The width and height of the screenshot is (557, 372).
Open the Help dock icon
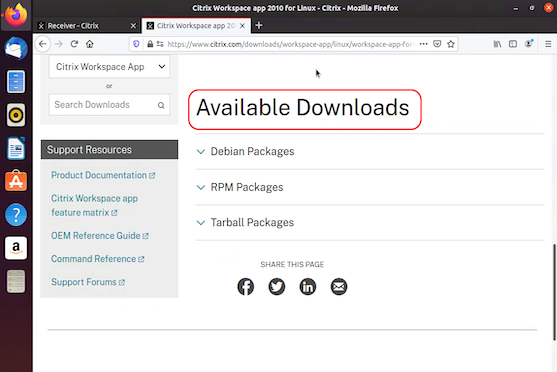[x=16, y=215]
